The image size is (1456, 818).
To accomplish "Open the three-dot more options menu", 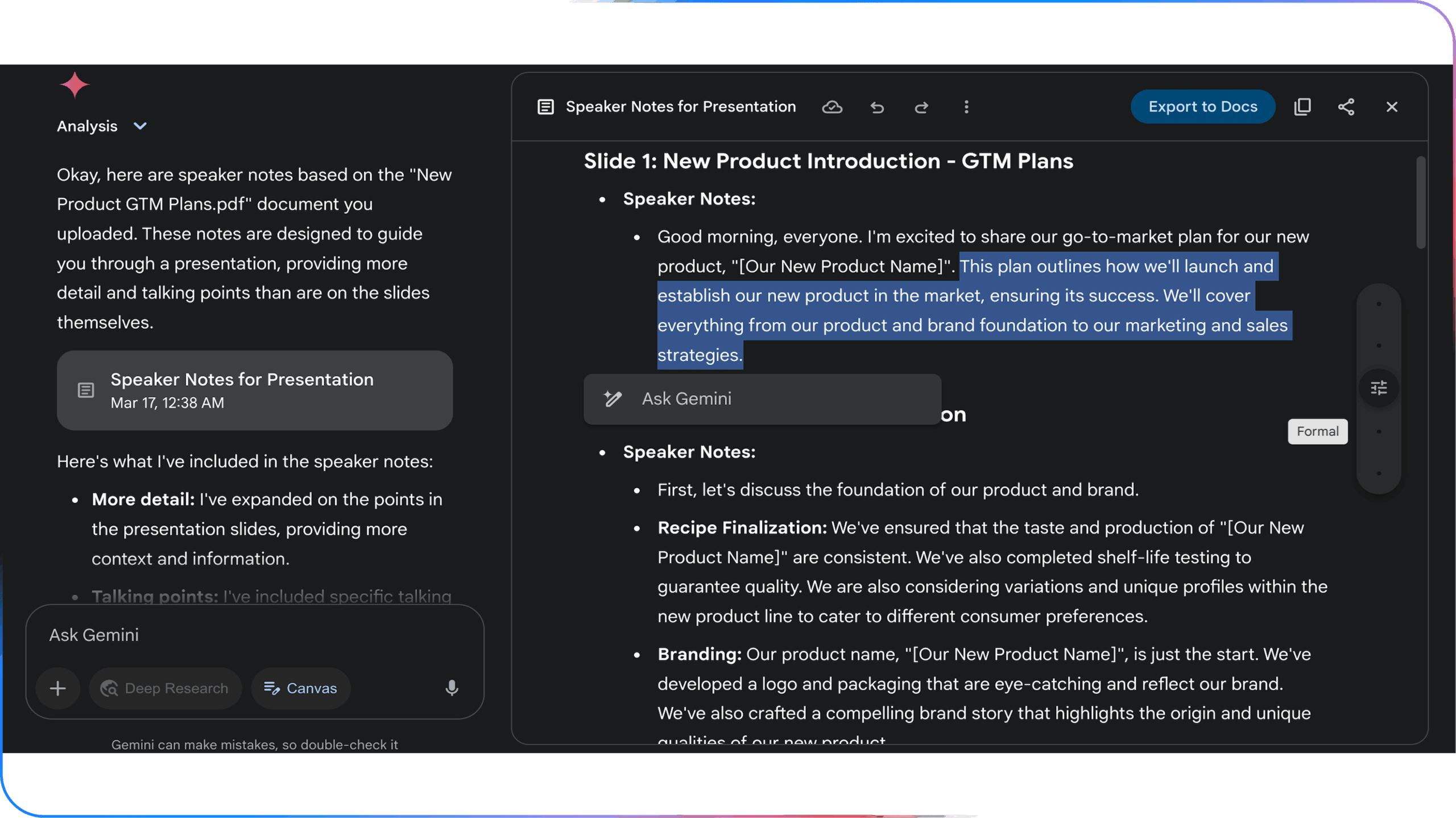I will [x=966, y=107].
